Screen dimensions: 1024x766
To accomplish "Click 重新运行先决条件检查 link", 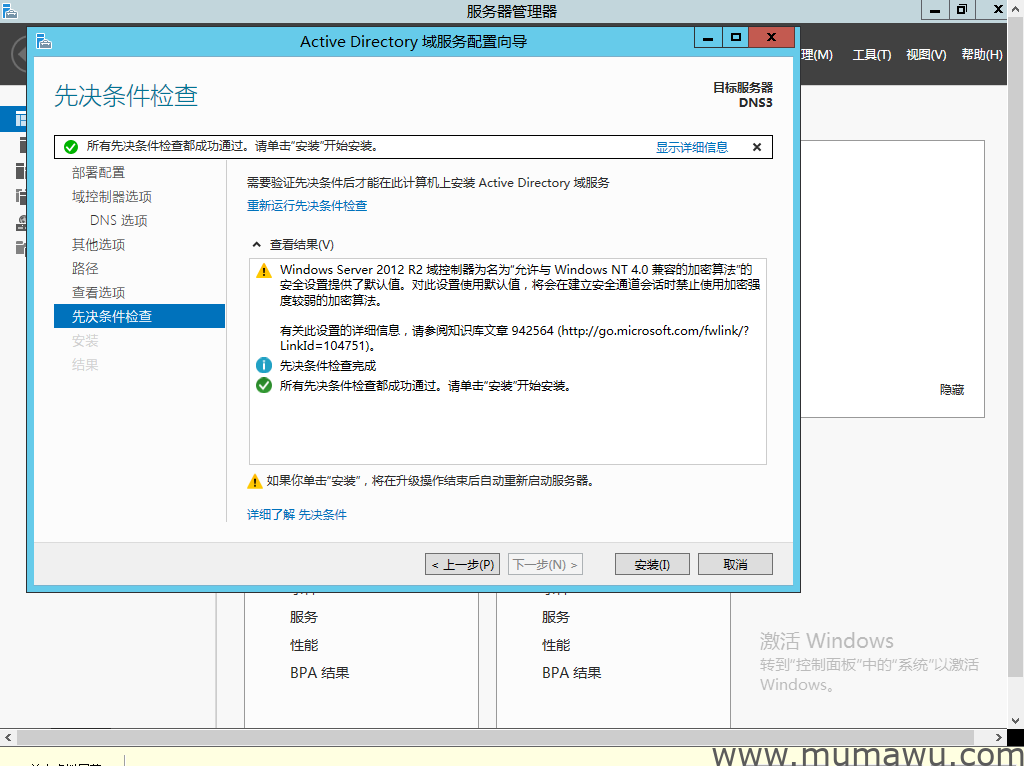I will [307, 206].
